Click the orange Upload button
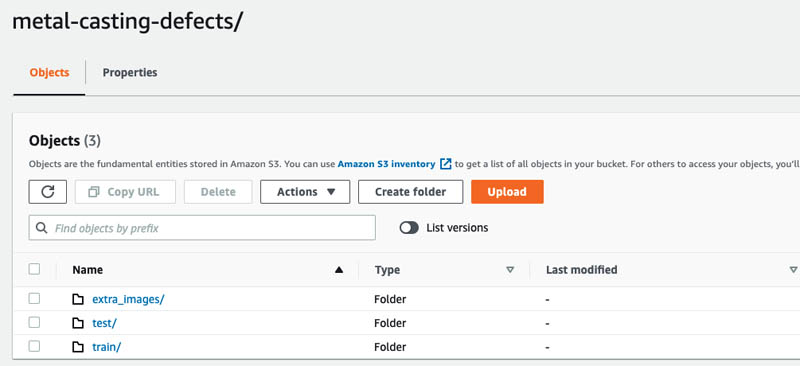Viewport: 800px width, 366px height. click(507, 192)
